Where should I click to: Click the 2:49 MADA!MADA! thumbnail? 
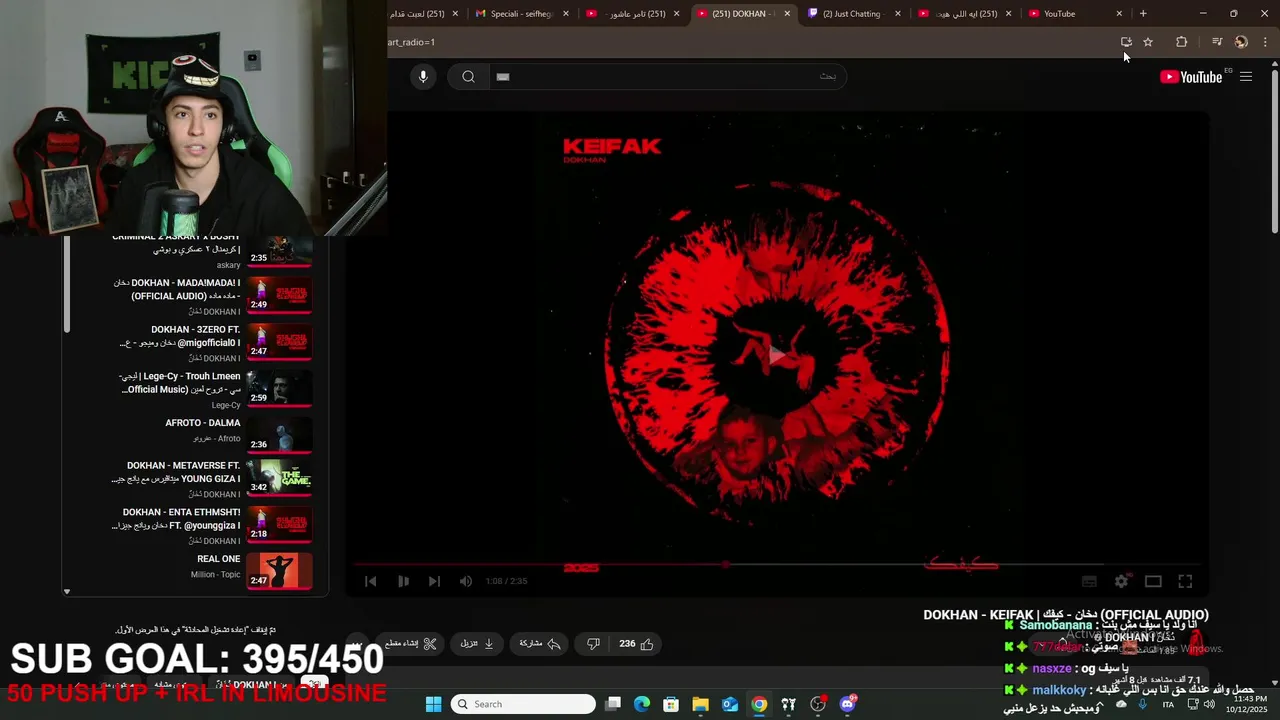coord(280,295)
